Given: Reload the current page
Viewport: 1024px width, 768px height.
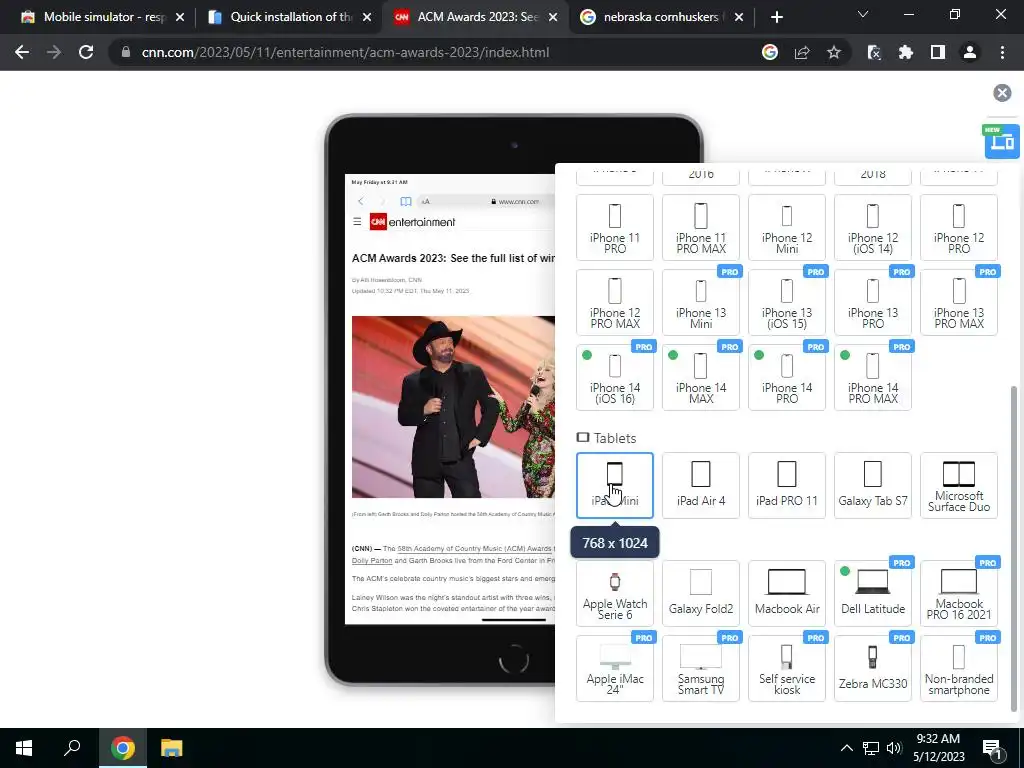Looking at the screenshot, I should tap(86, 52).
